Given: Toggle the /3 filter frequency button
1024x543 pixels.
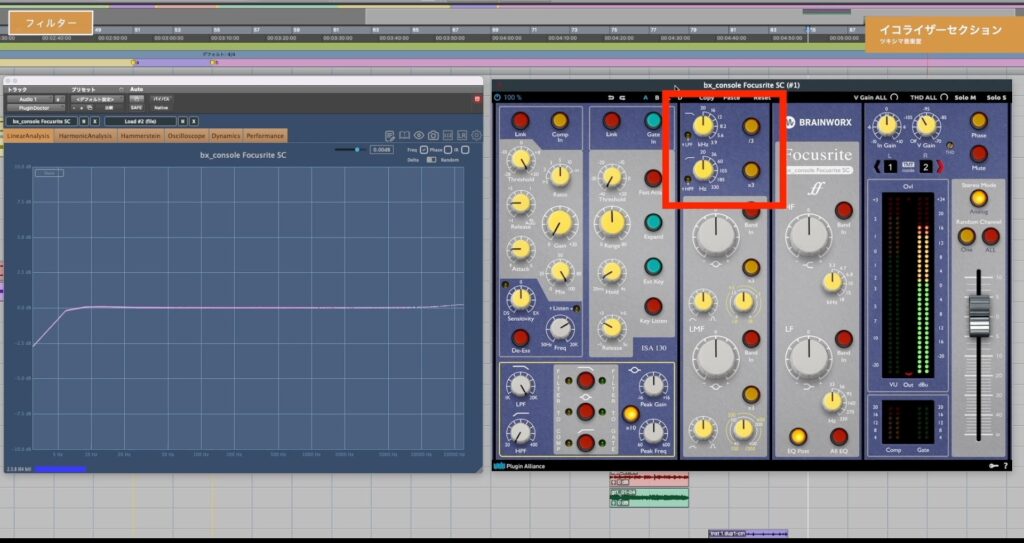Looking at the screenshot, I should (751, 127).
